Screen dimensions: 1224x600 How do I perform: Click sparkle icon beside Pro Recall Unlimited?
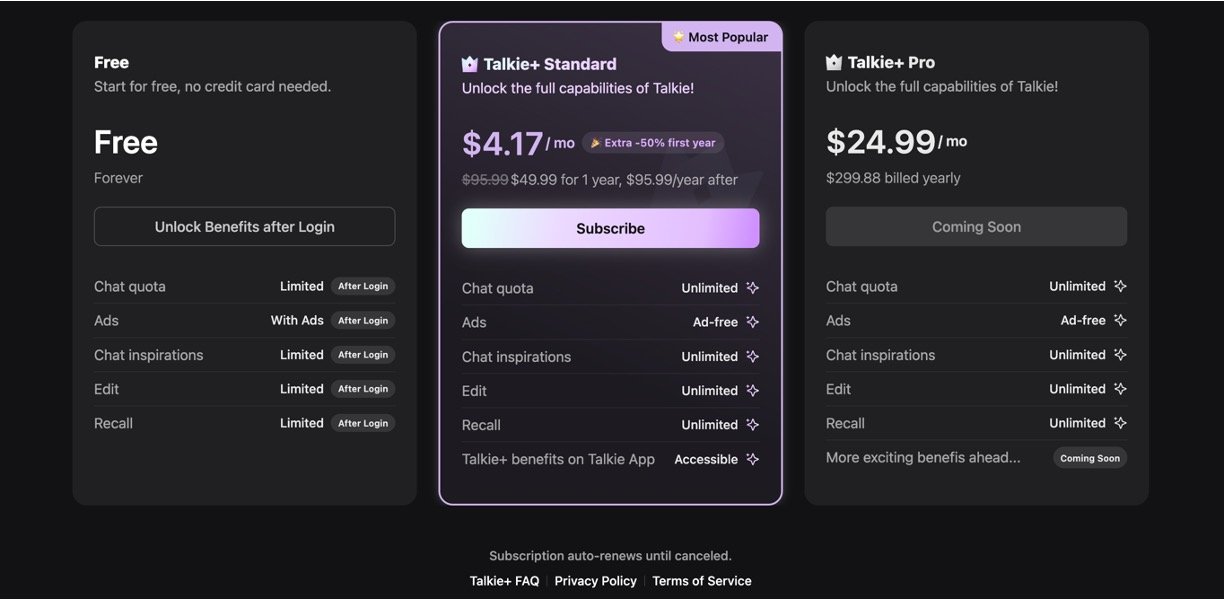[1120, 423]
